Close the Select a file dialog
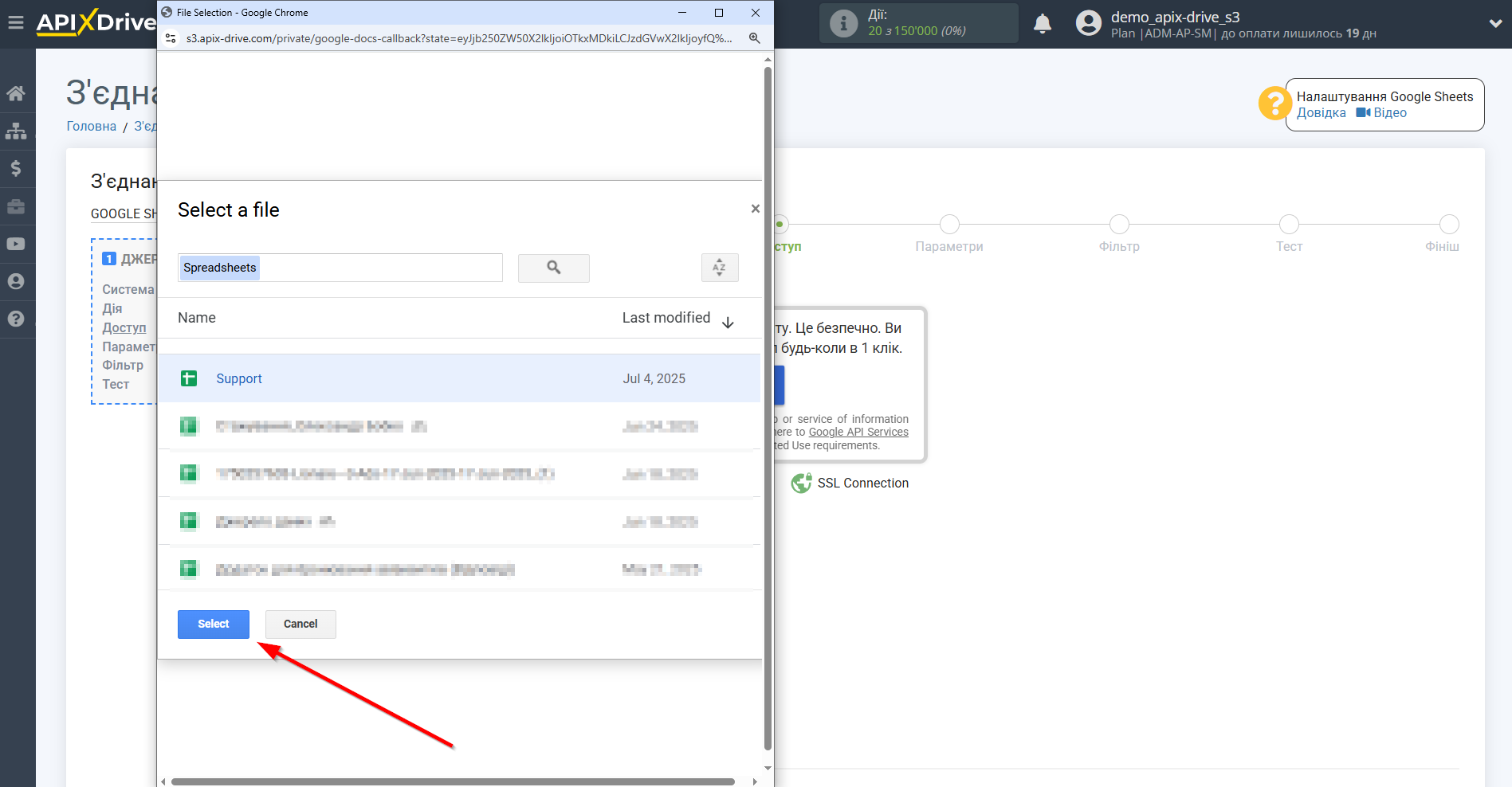 [756, 209]
